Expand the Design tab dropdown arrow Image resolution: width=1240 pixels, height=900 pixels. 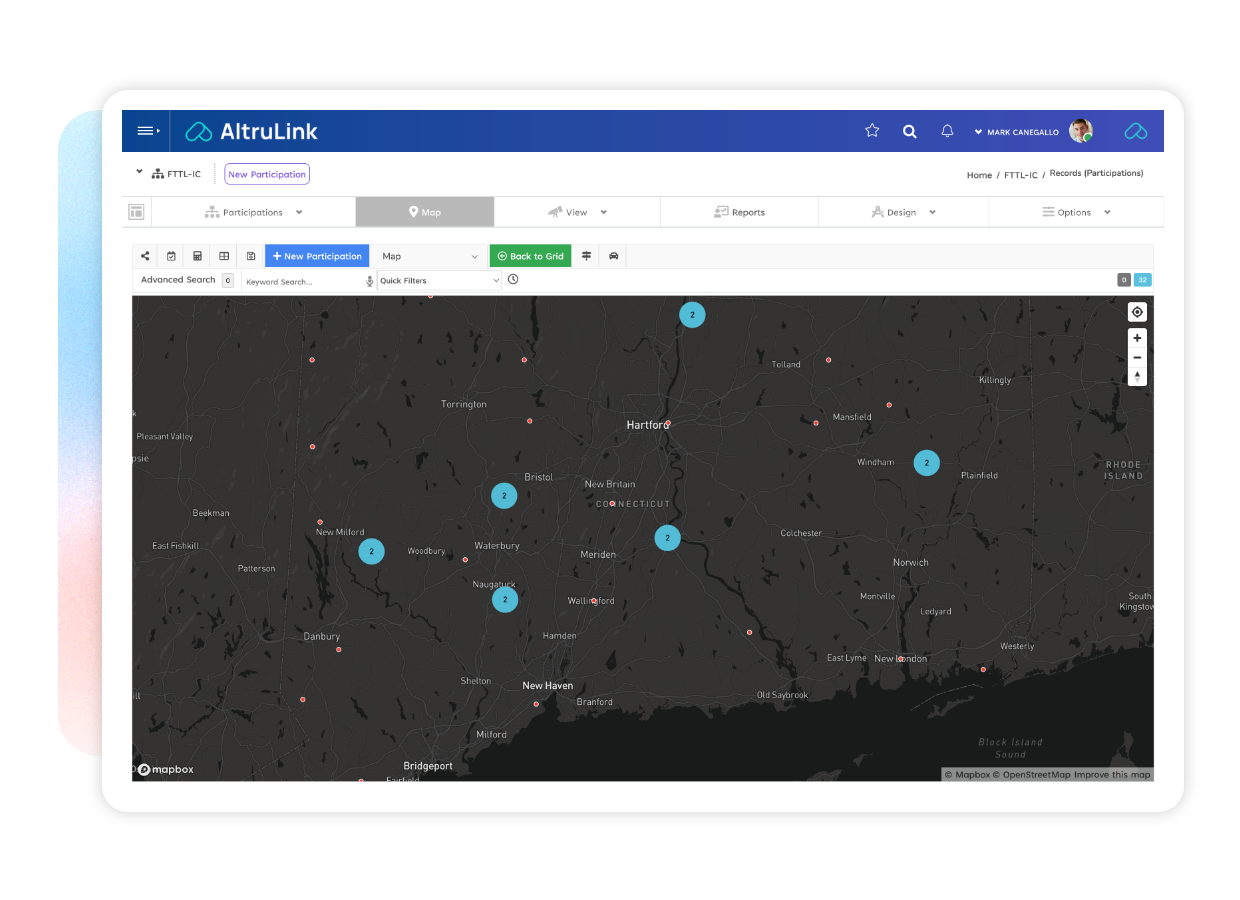[x=932, y=212]
